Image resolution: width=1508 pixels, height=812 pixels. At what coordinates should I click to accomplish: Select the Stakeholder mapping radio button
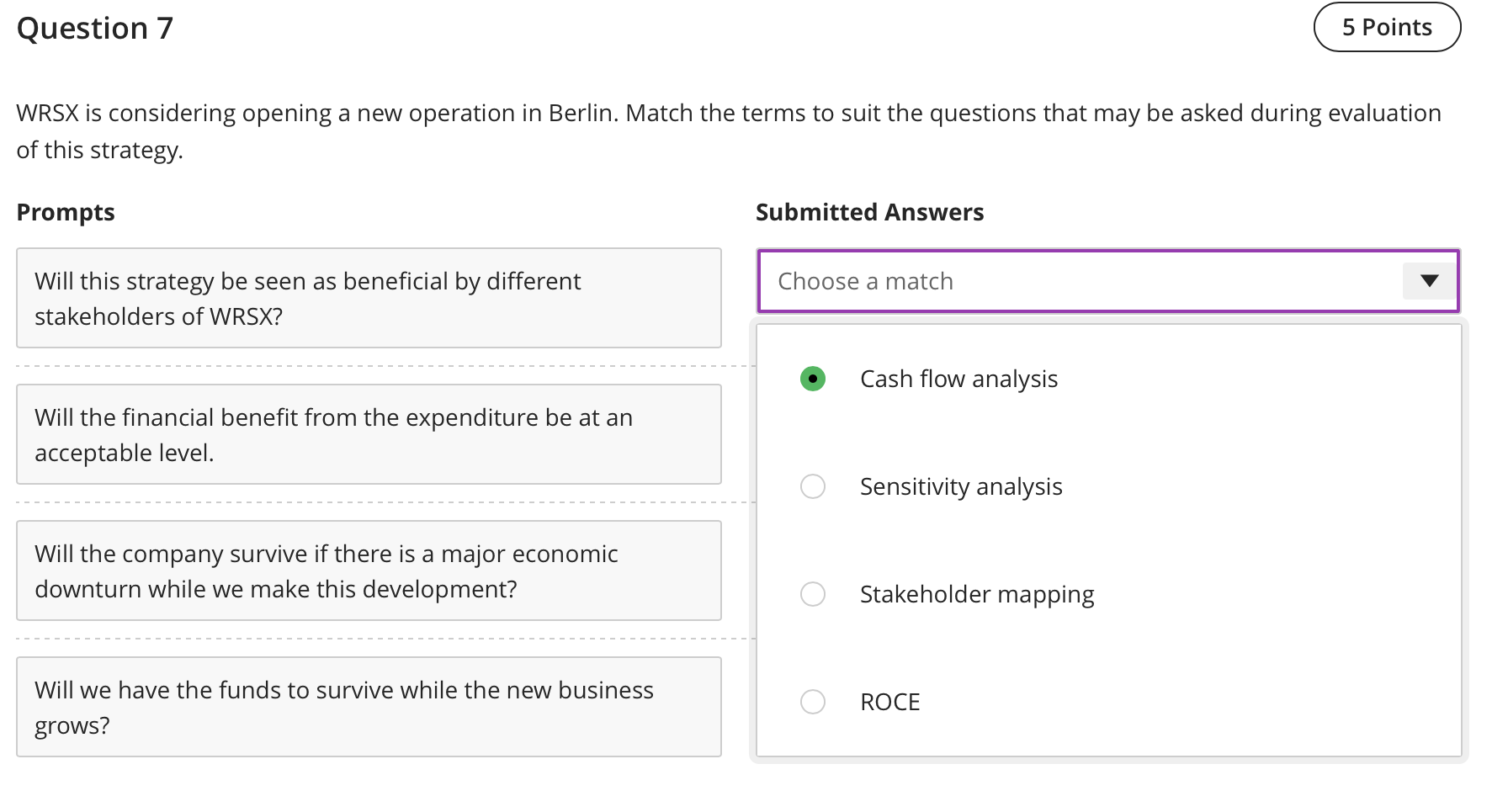click(813, 594)
